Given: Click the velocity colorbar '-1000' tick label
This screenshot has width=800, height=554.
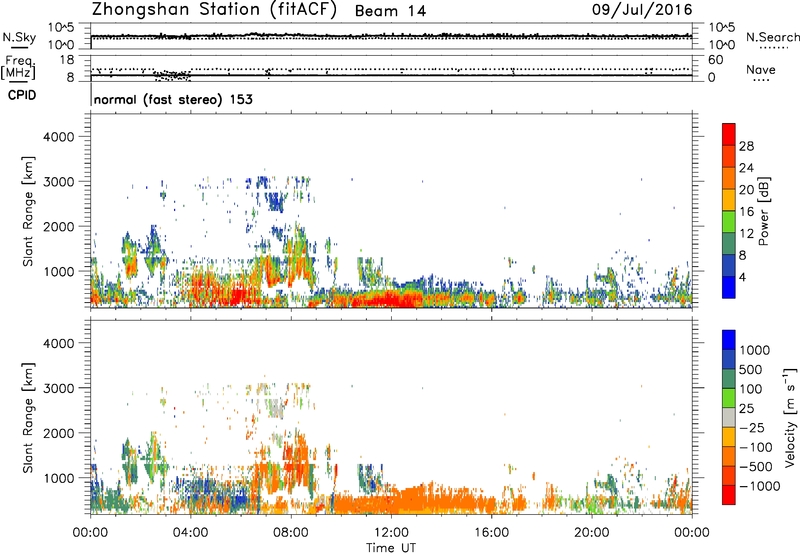Looking at the screenshot, I should [760, 486].
